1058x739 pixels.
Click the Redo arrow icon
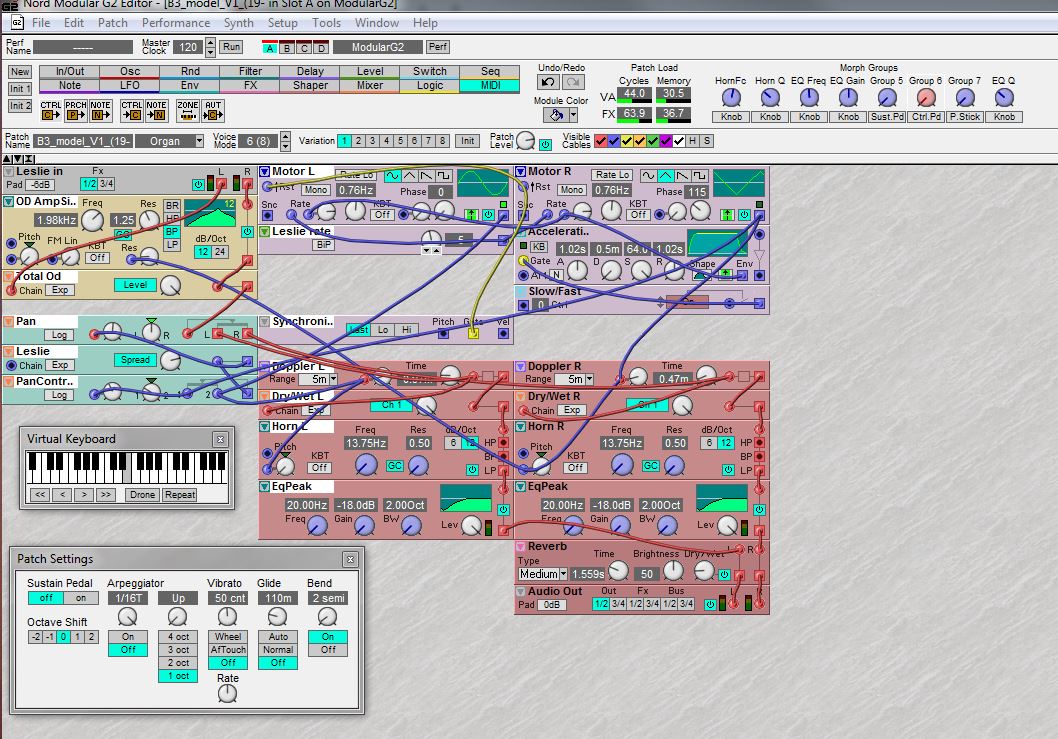point(573,82)
